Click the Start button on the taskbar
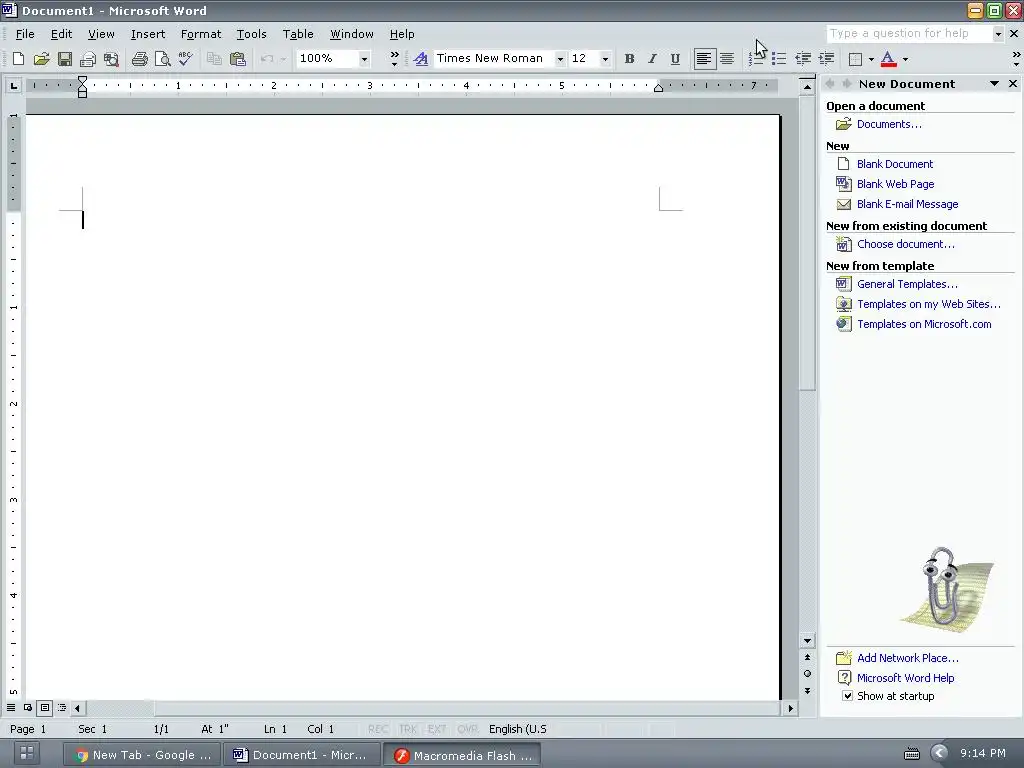1024x768 pixels. pos(27,754)
